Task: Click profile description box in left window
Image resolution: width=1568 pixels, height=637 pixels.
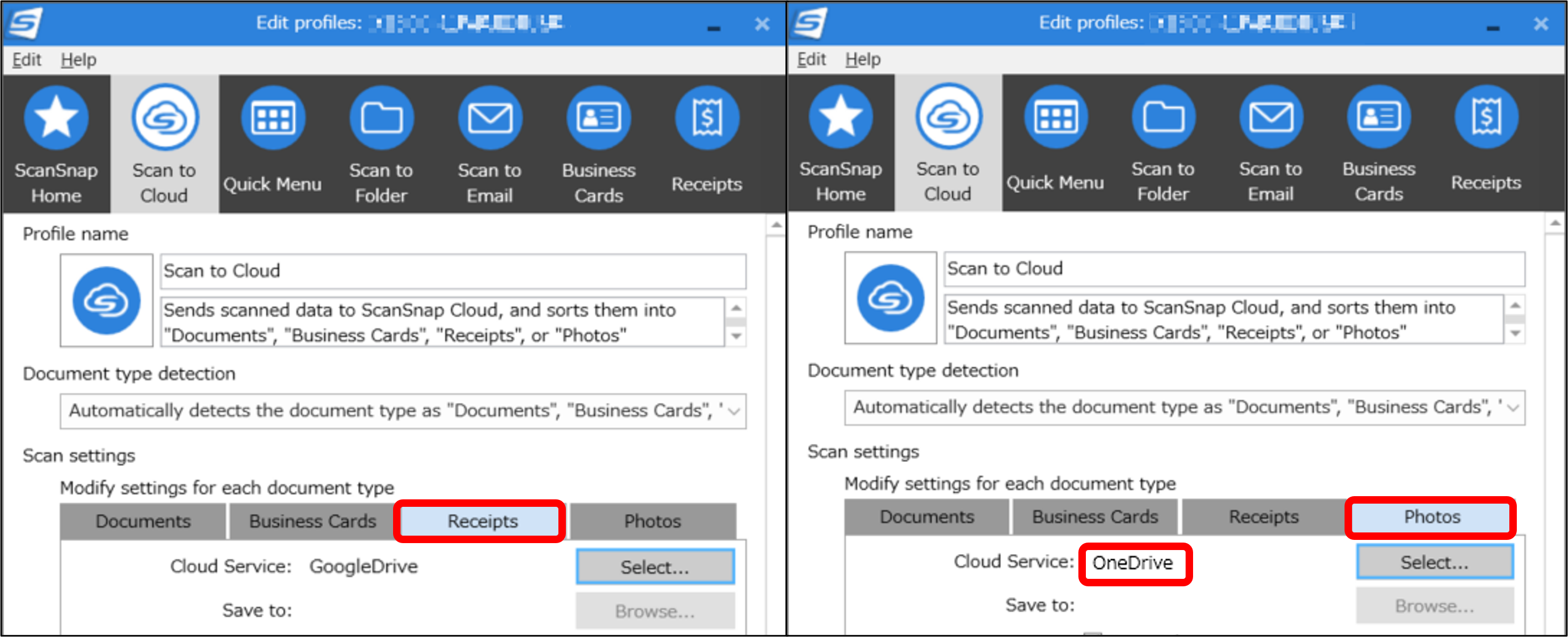Action: click(x=443, y=322)
